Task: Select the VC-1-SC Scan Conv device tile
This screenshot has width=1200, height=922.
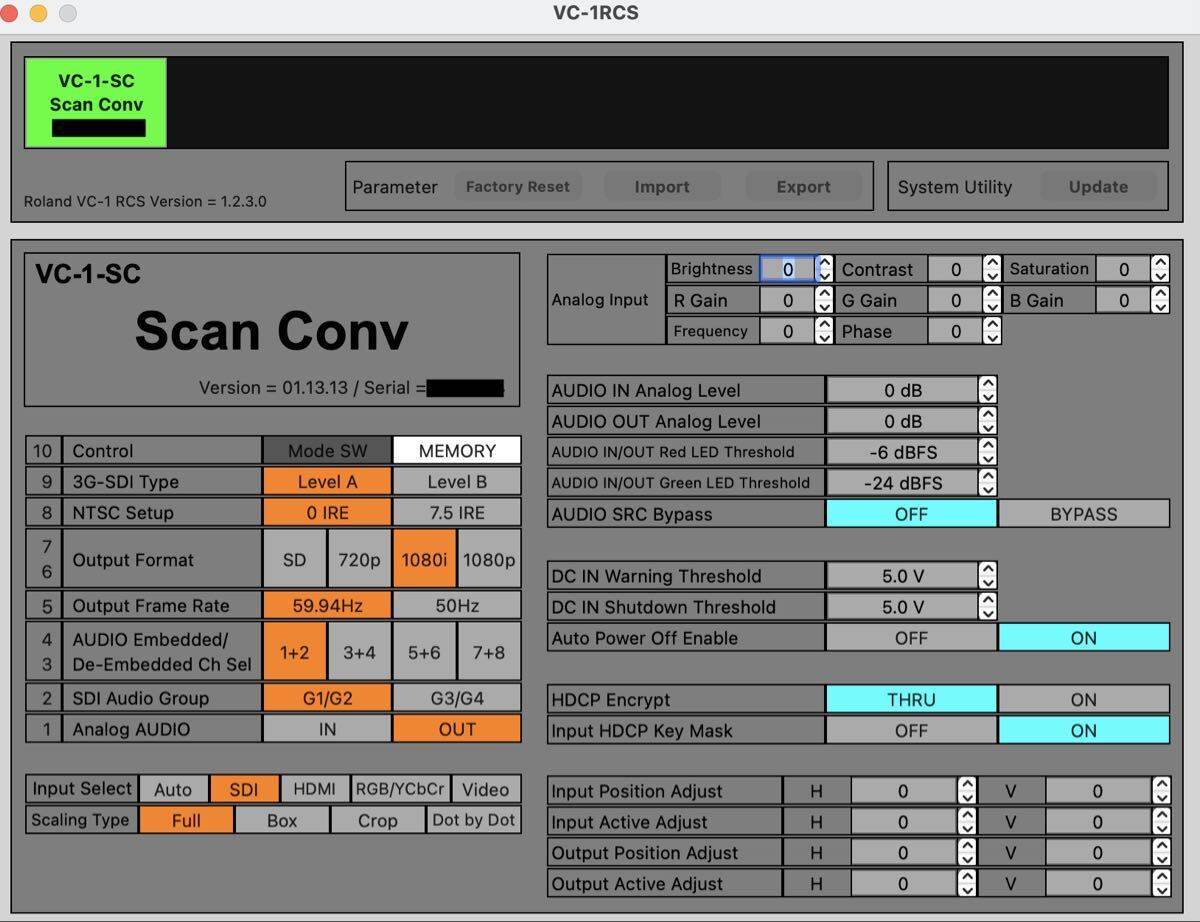Action: click(96, 103)
